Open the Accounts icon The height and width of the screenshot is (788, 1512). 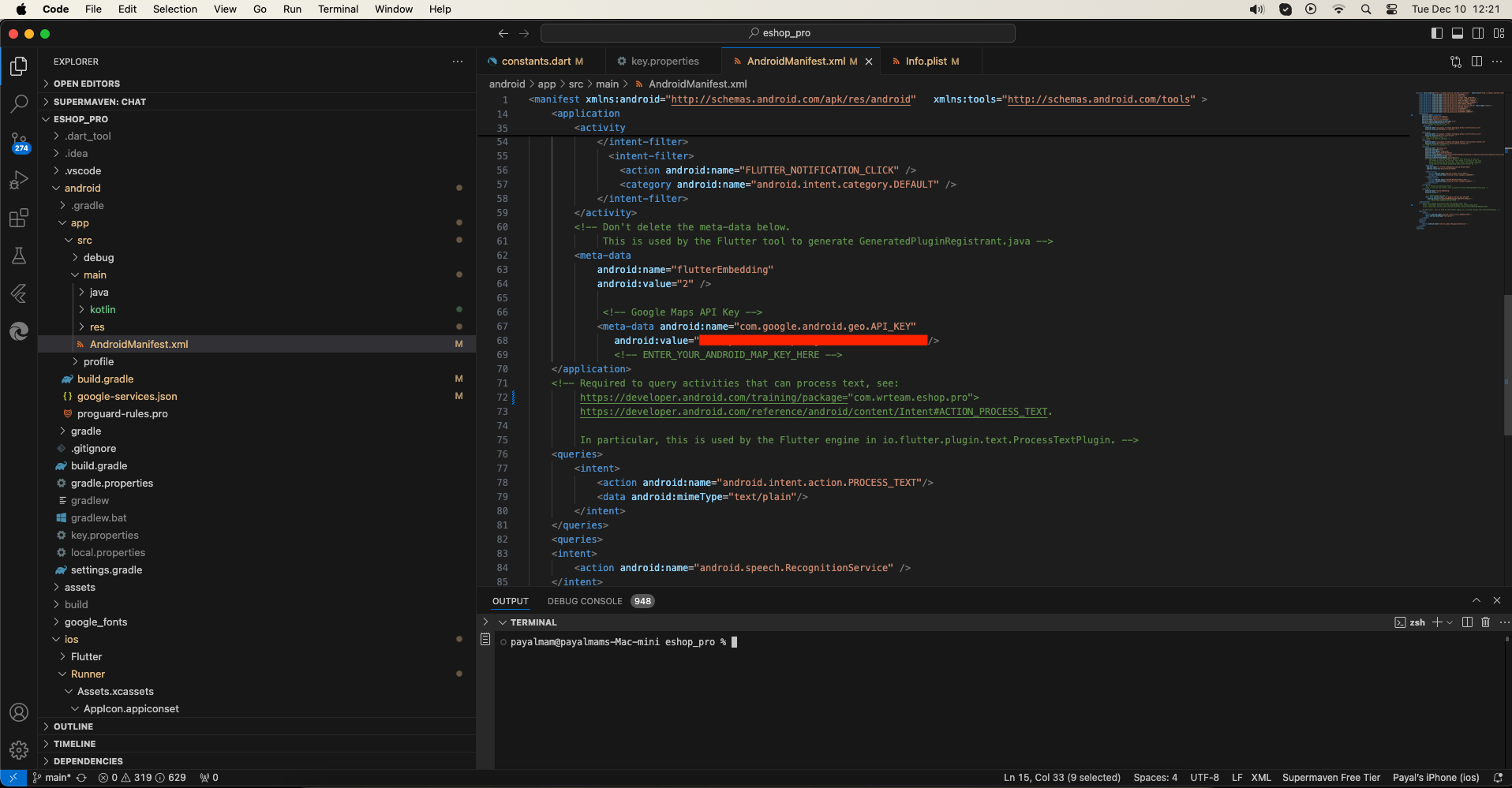click(x=19, y=712)
